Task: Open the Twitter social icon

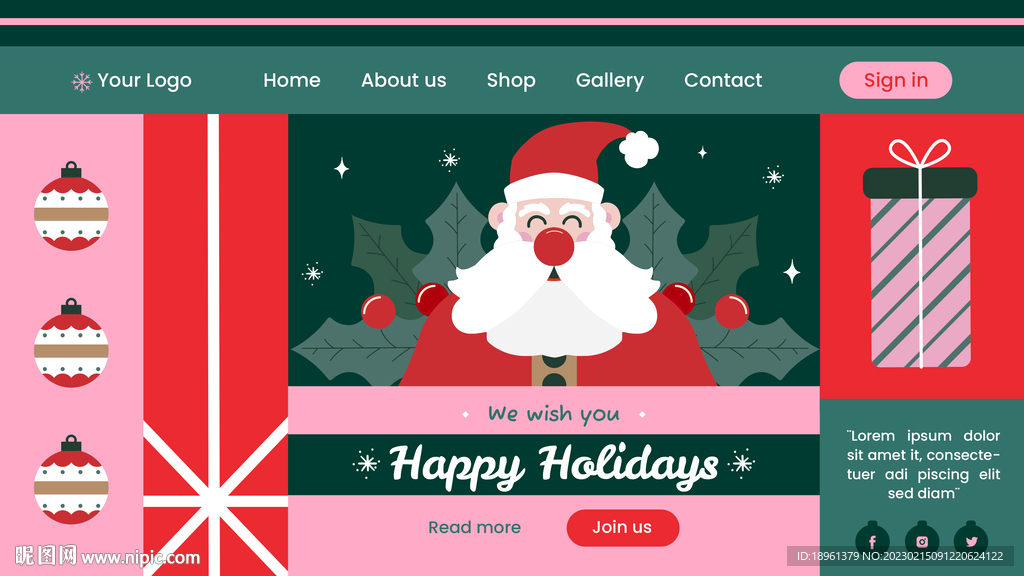Action: (x=971, y=541)
